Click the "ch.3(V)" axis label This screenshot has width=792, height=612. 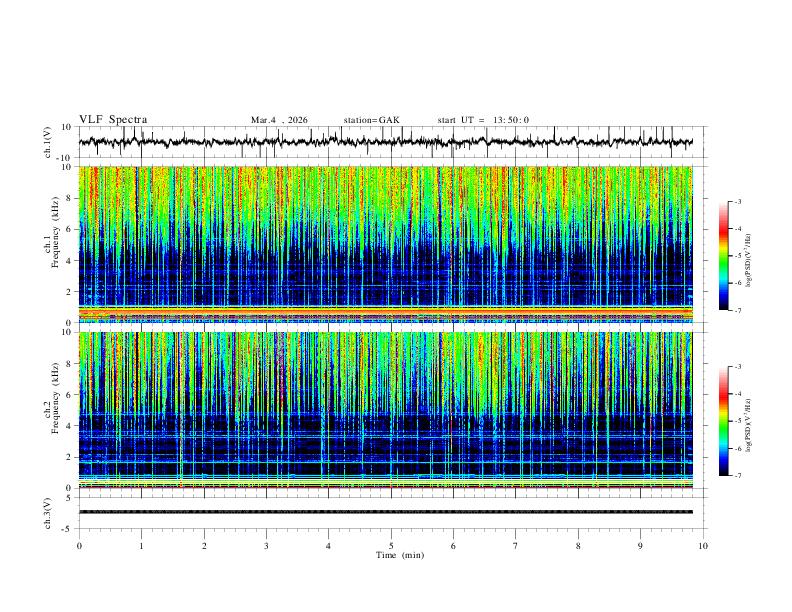48,514
